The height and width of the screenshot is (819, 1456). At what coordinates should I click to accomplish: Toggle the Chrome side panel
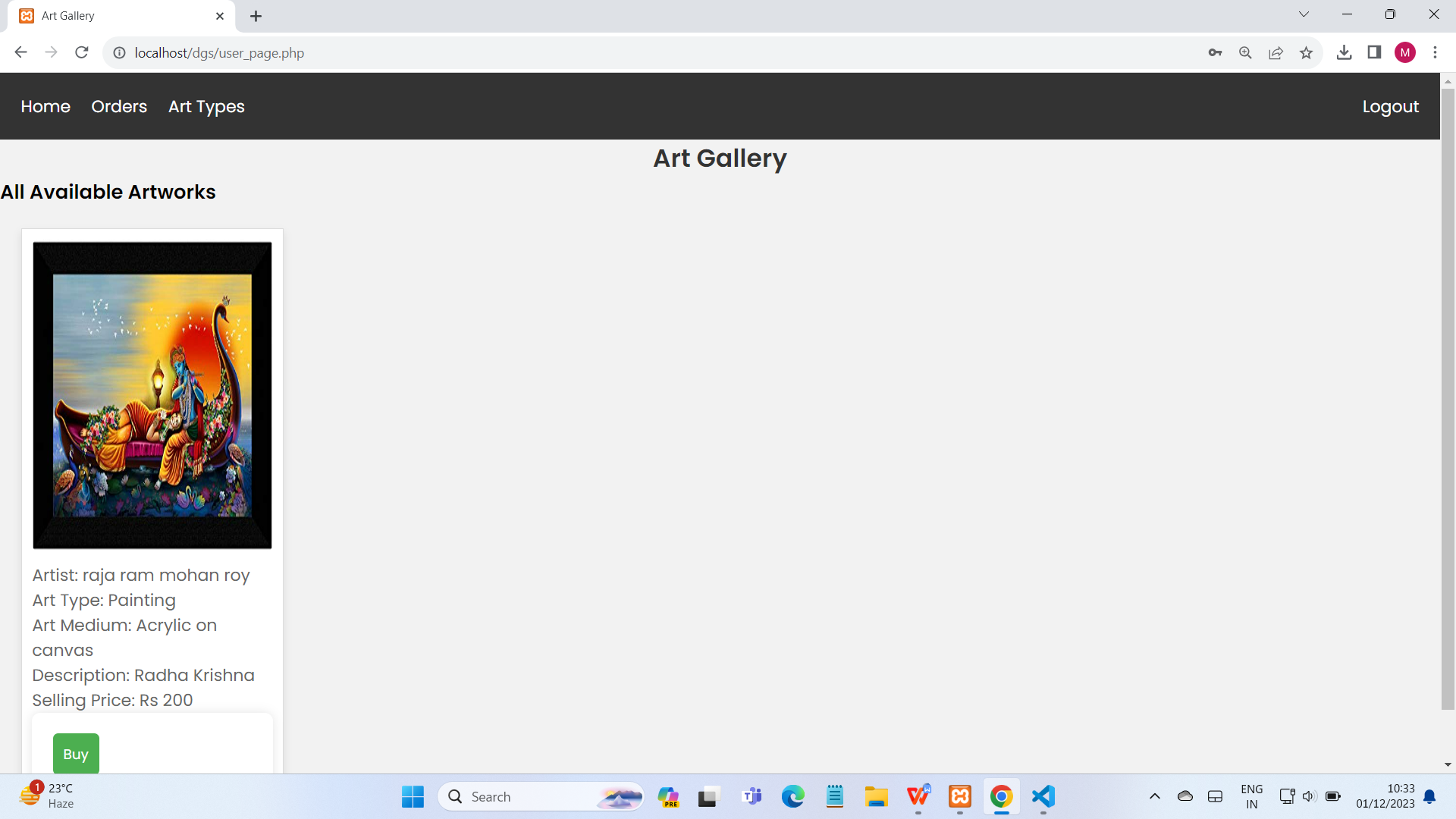click(x=1374, y=52)
